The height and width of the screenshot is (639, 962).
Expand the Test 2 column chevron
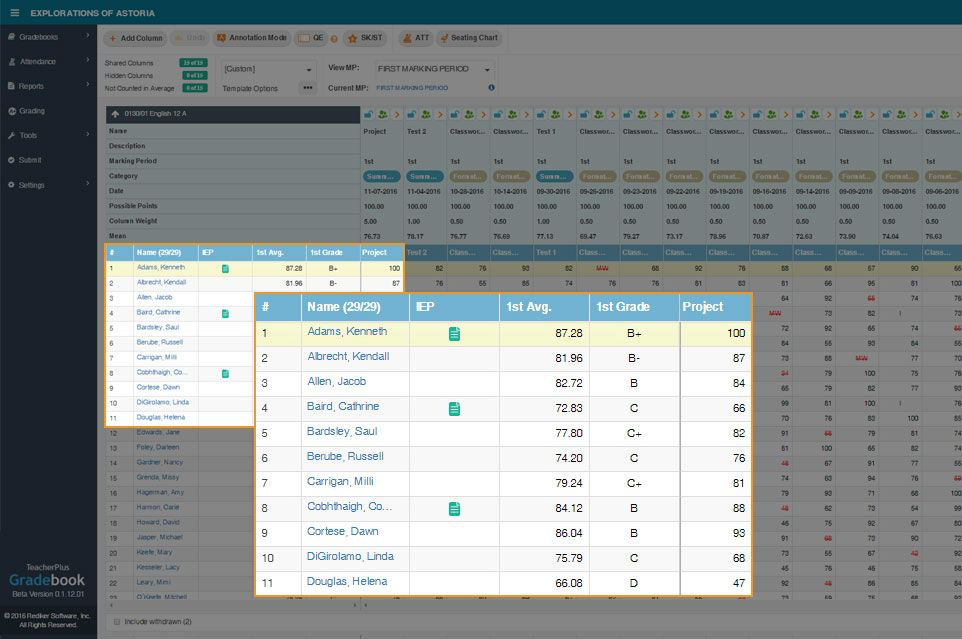(x=440, y=115)
